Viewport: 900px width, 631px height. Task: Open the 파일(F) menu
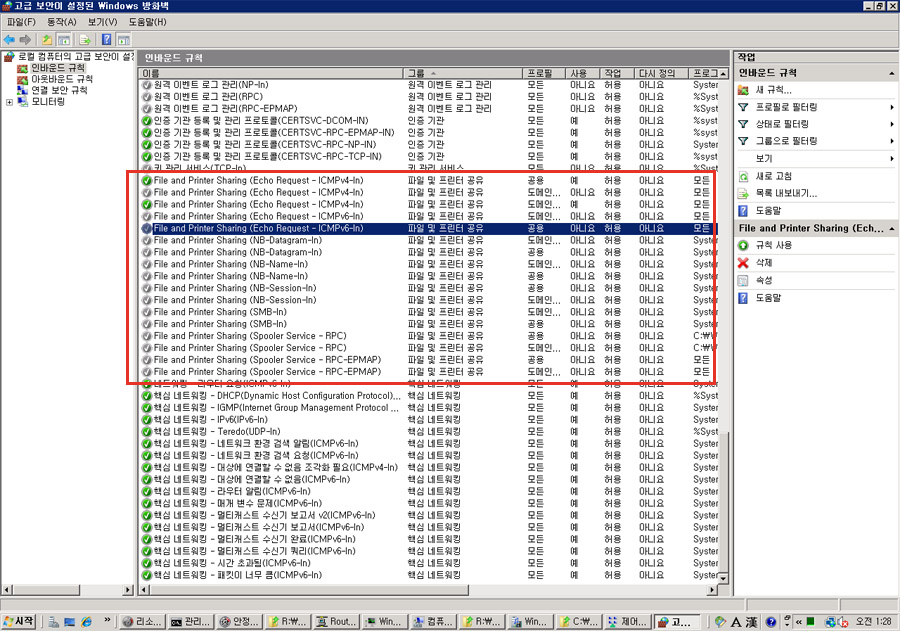(21, 22)
